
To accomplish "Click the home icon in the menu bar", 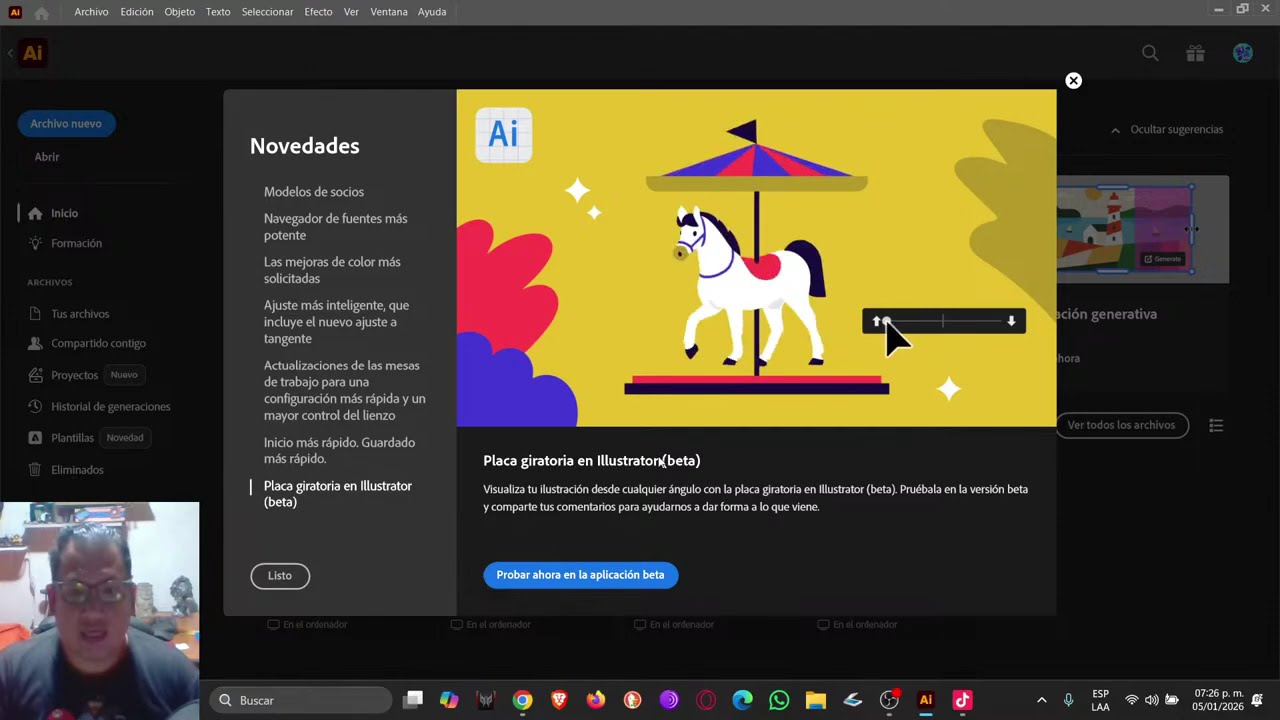I will 41,13.
